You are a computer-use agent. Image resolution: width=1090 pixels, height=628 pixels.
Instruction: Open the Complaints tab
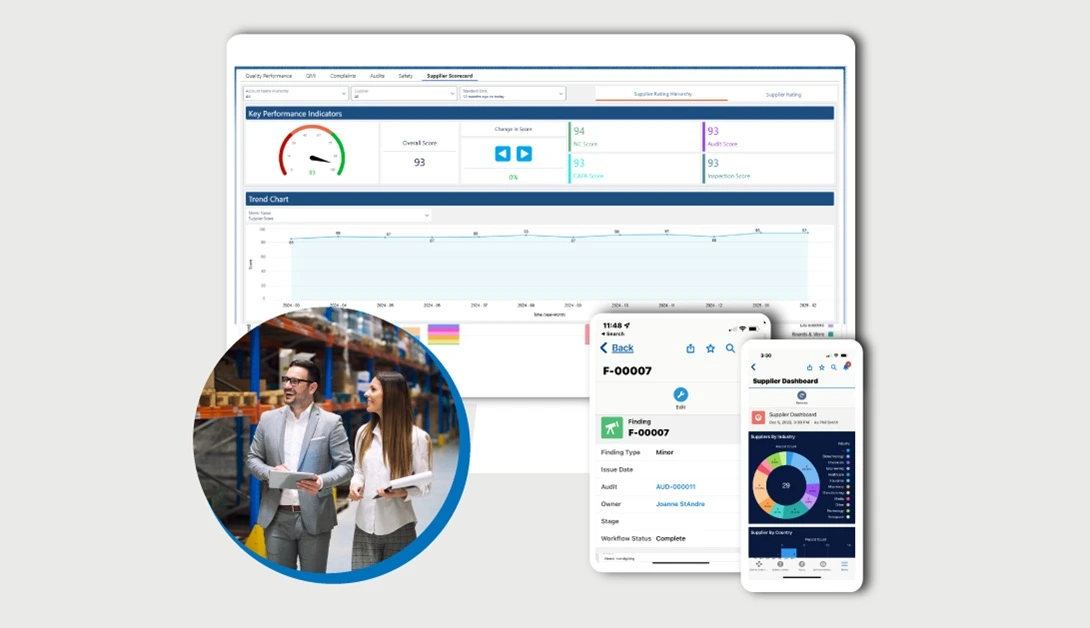tap(343, 76)
